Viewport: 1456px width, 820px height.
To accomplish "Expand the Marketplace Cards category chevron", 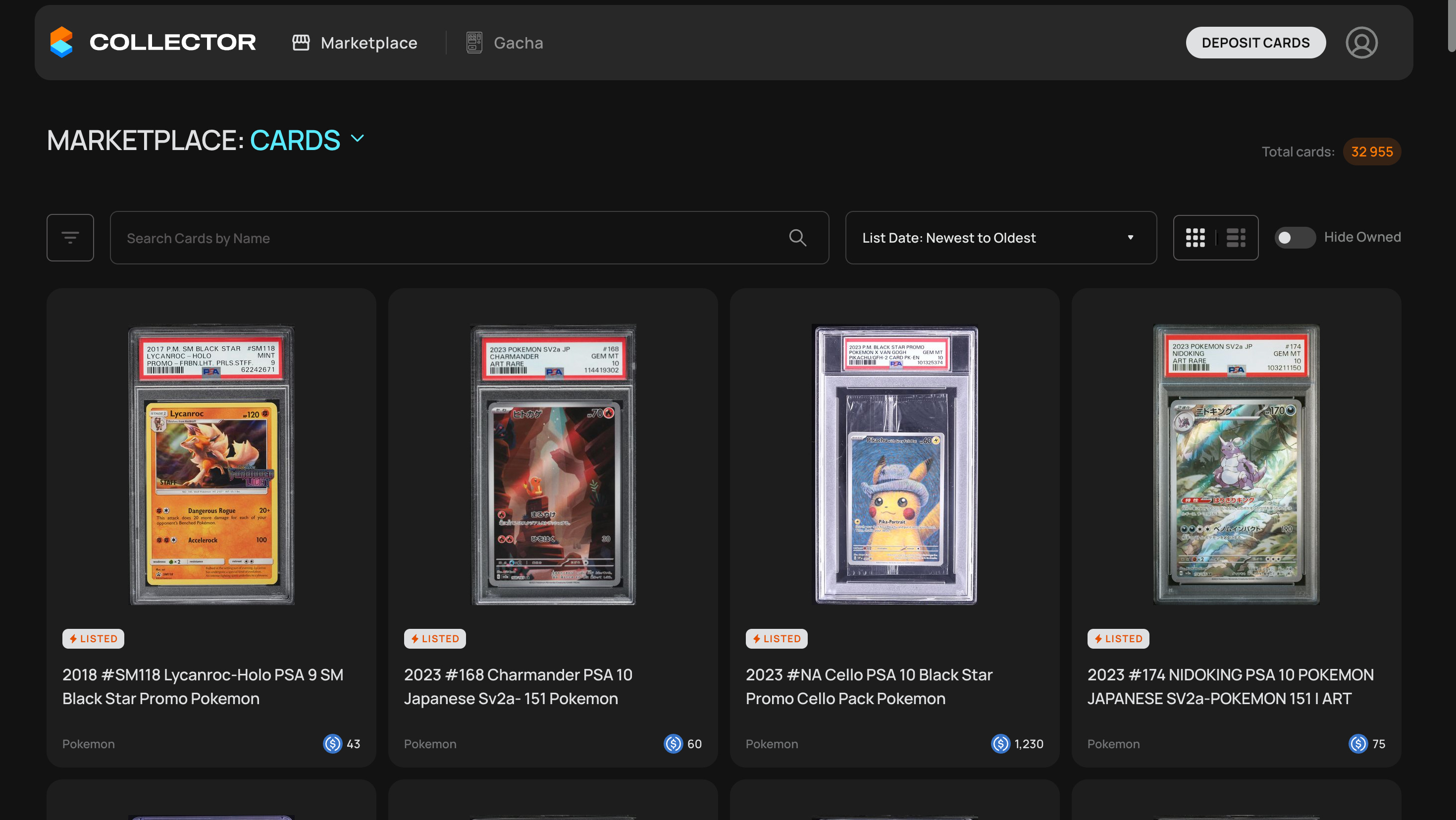I will click(x=357, y=139).
